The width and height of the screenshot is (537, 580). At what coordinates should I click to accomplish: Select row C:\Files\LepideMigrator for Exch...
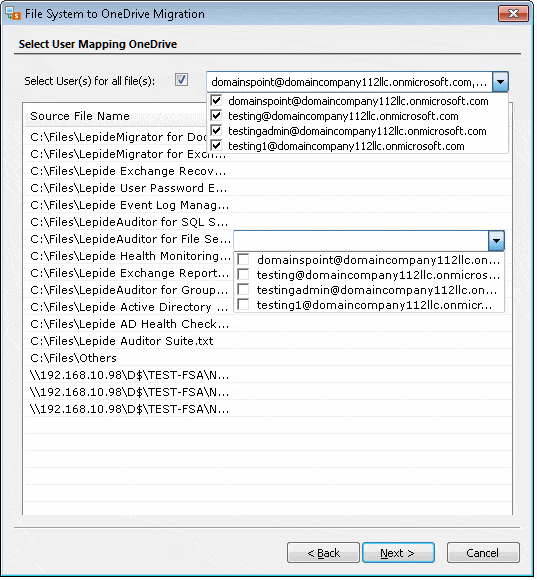(x=128, y=154)
